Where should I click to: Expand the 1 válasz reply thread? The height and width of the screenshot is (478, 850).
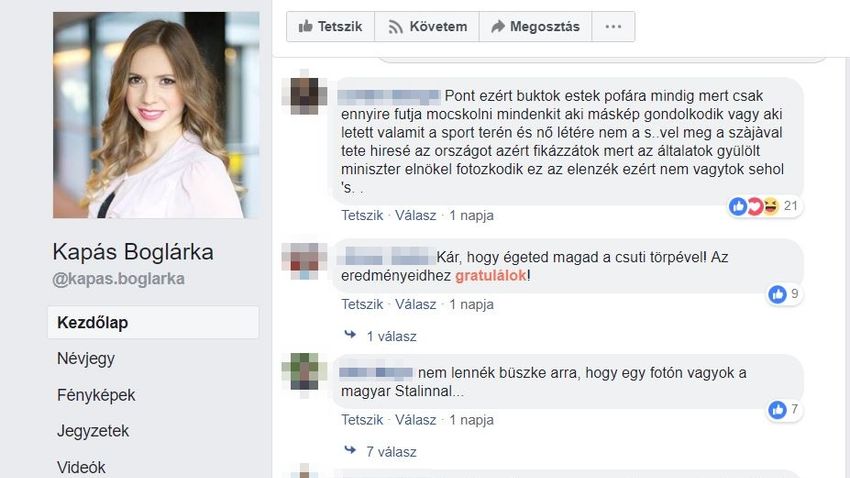click(x=381, y=336)
